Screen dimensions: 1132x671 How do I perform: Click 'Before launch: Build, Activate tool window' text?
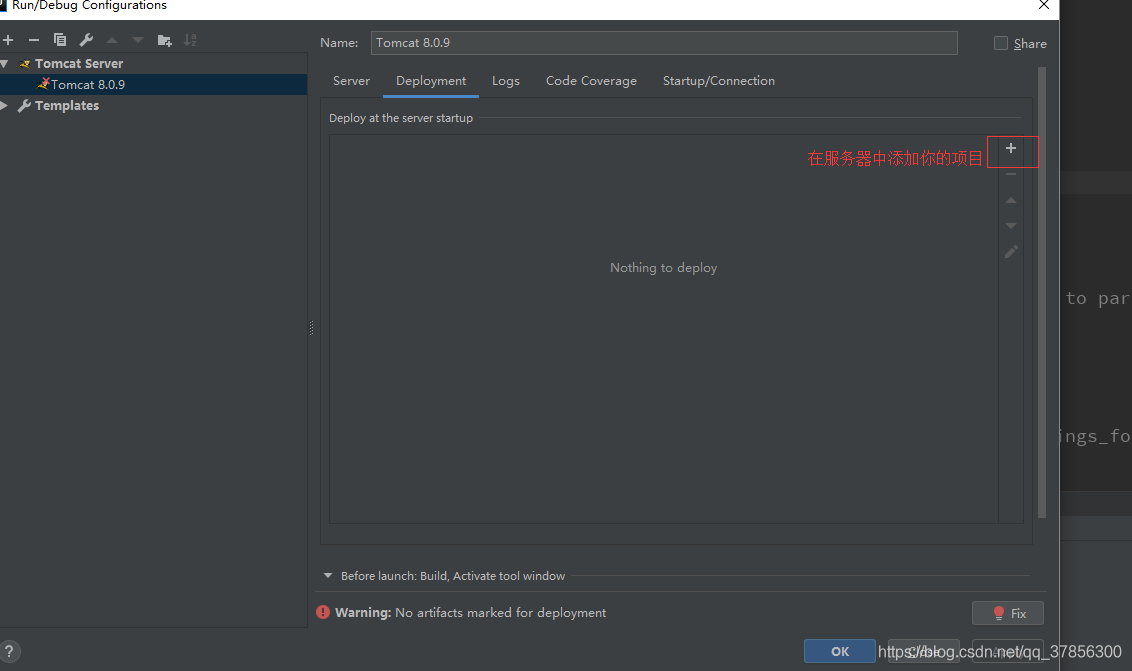453,576
